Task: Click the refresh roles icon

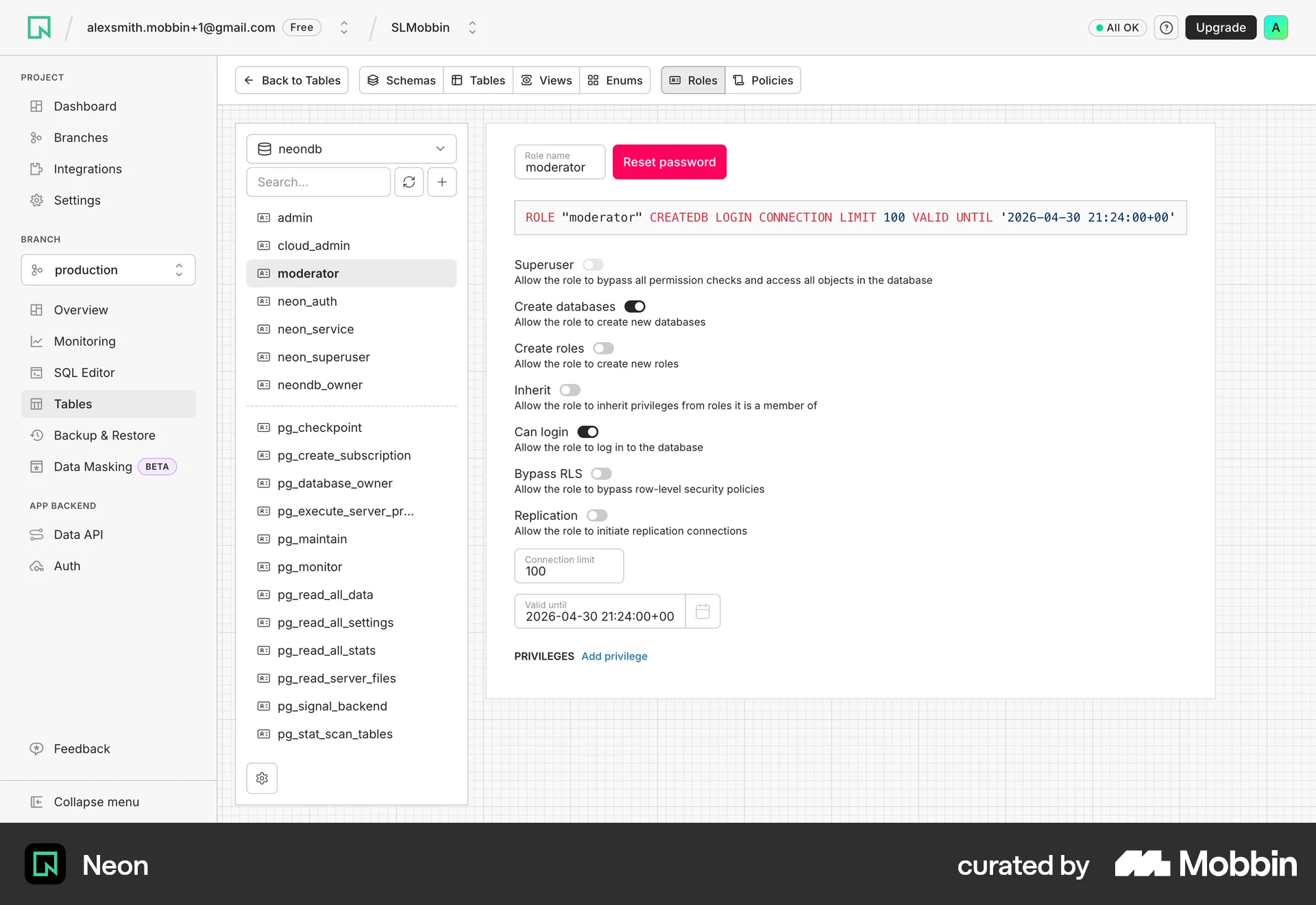Action: coord(409,182)
